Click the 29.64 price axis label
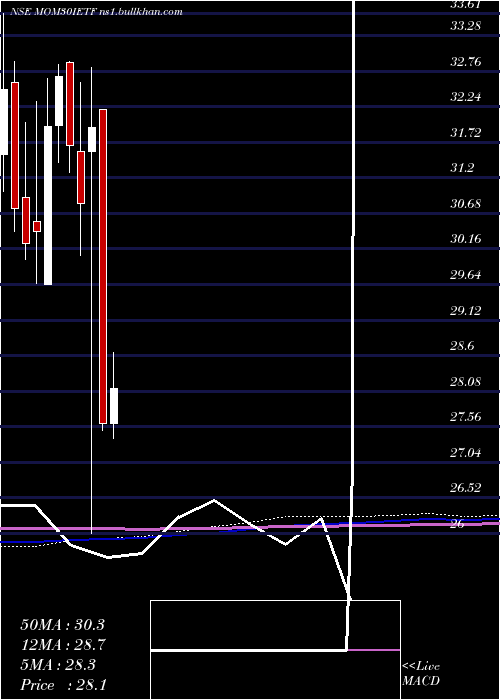The width and height of the screenshot is (500, 700). [466, 275]
